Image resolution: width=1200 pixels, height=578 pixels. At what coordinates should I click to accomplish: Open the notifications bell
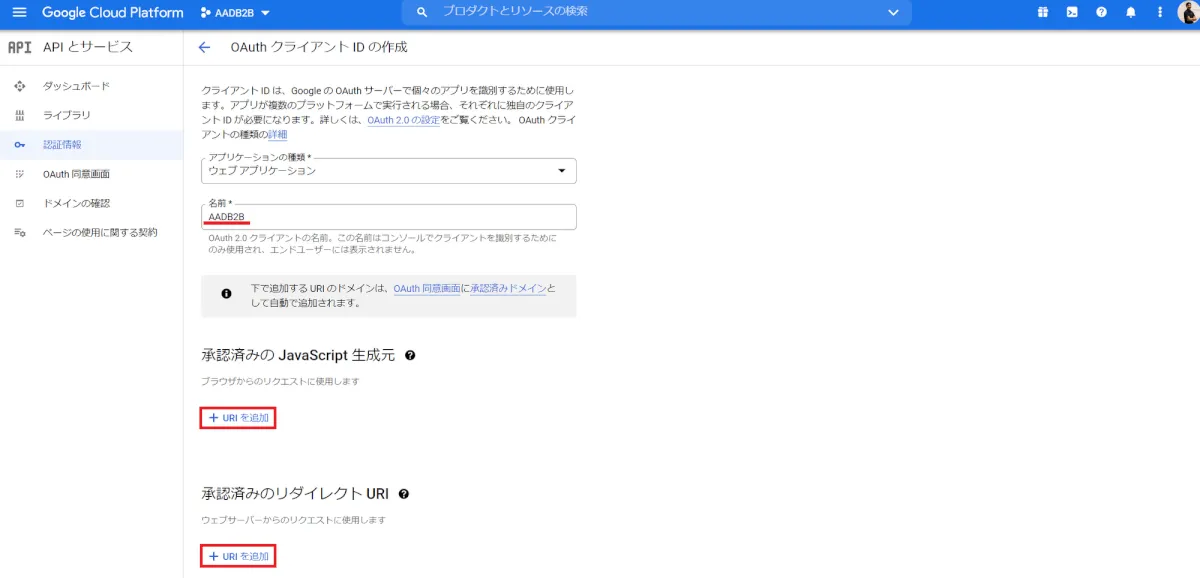click(1131, 12)
